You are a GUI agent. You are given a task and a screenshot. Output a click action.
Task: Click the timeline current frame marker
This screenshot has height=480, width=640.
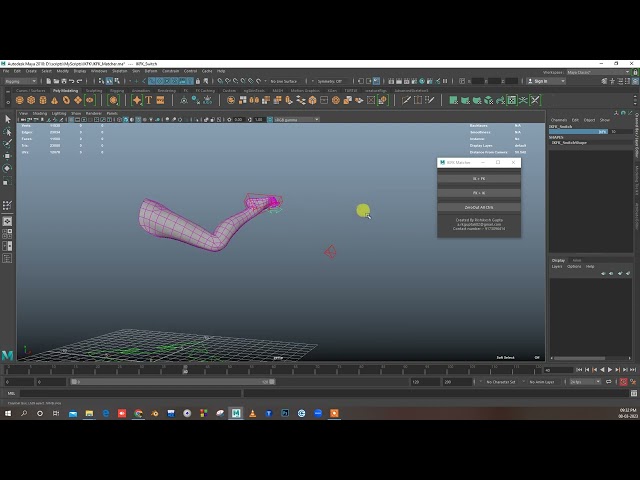pyautogui.click(x=185, y=370)
